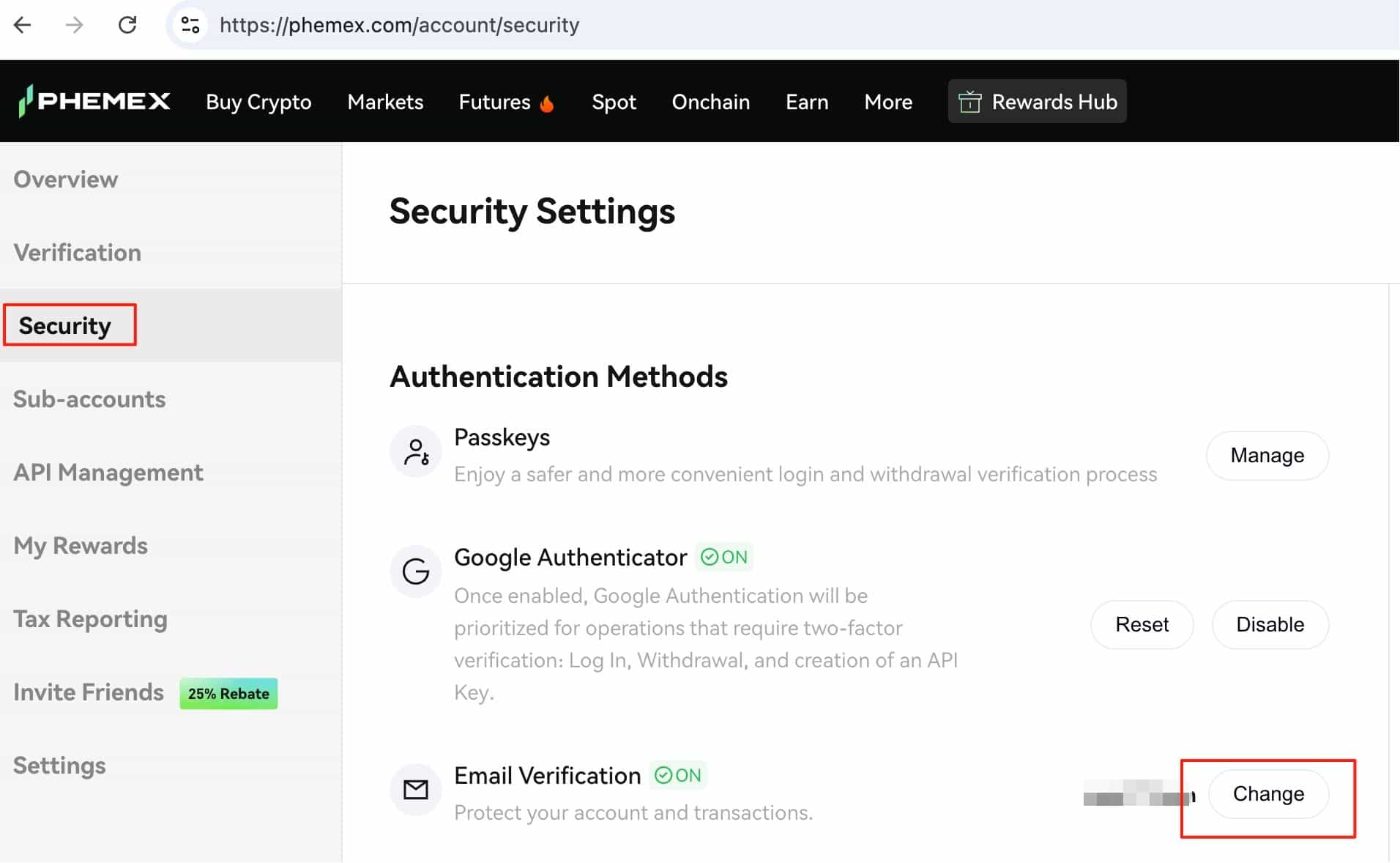Viewport: 1400px width, 863px height.
Task: Go to Sub-accounts in sidebar
Action: pos(89,399)
